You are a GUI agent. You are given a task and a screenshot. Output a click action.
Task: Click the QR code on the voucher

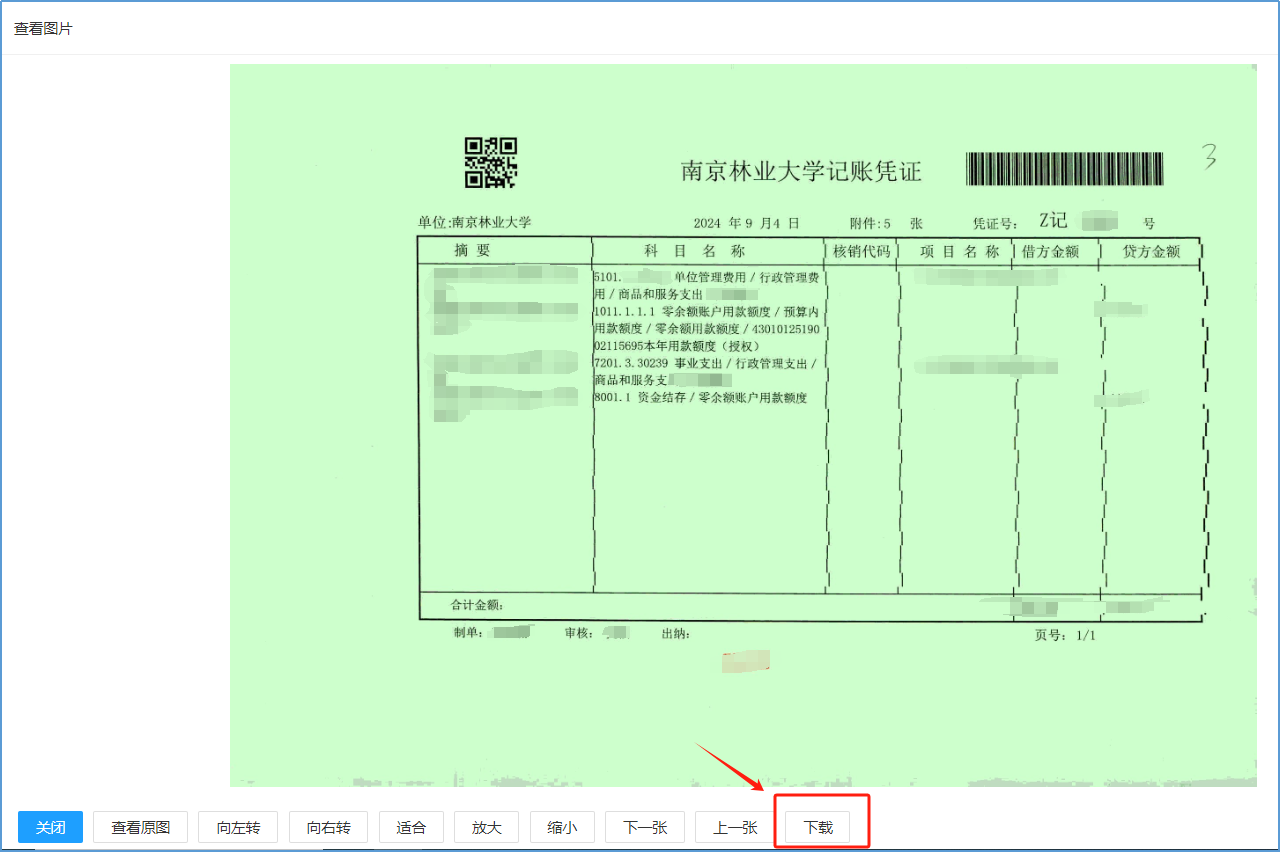(490, 163)
